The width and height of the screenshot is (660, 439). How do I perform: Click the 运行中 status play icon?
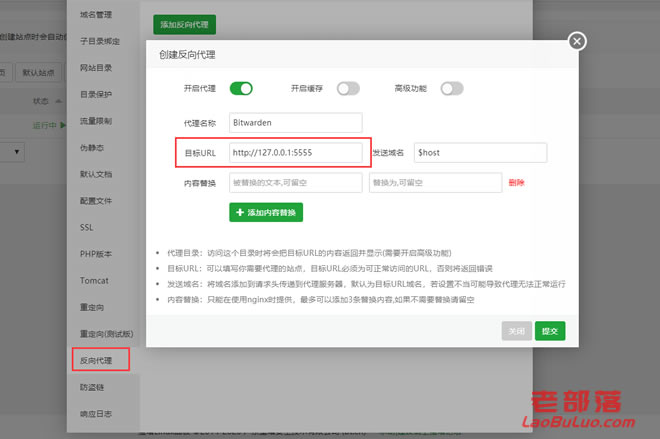(x=63, y=125)
